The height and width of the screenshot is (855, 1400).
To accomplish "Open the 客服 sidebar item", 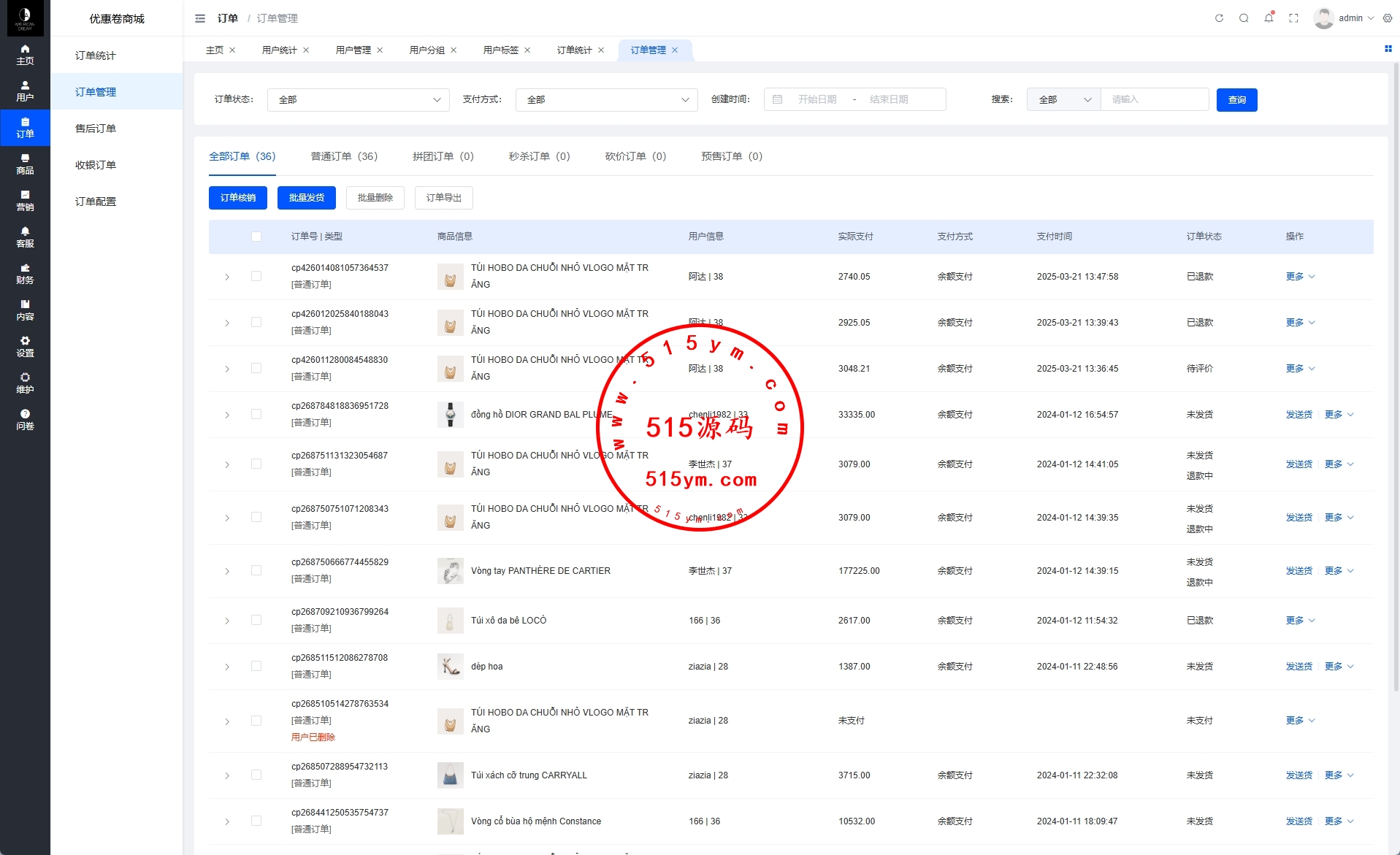I will (x=25, y=237).
